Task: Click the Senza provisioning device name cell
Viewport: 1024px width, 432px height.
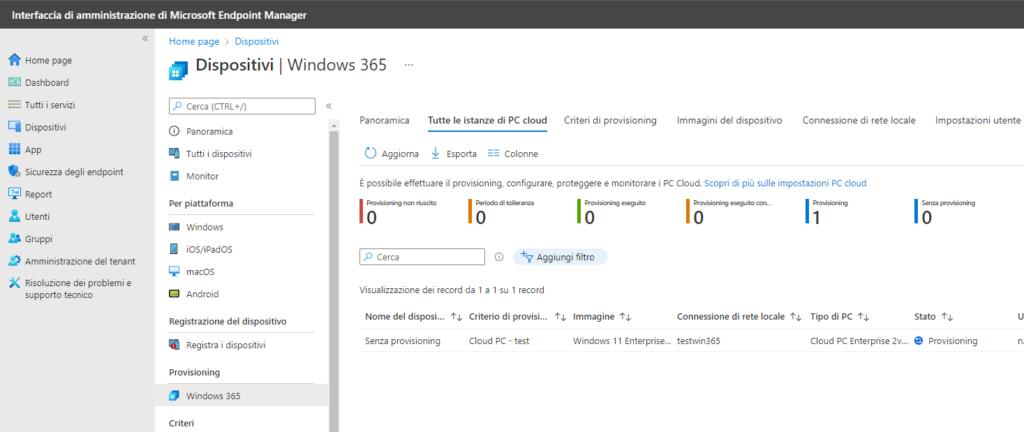Action: [x=403, y=341]
